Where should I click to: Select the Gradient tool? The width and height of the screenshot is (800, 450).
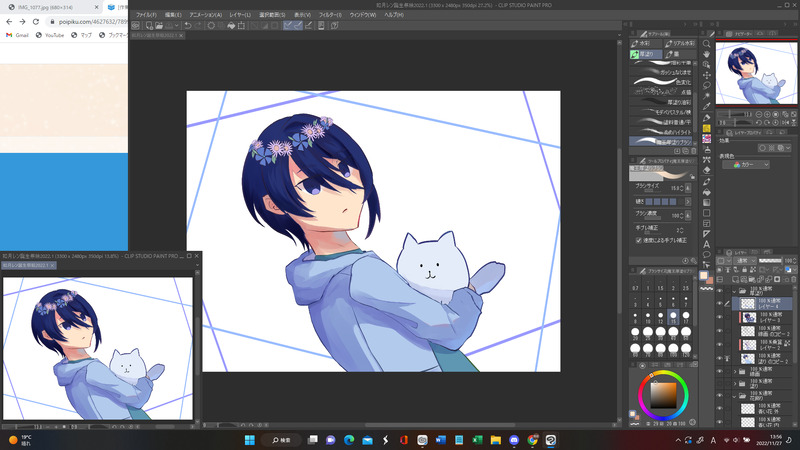coord(707,203)
